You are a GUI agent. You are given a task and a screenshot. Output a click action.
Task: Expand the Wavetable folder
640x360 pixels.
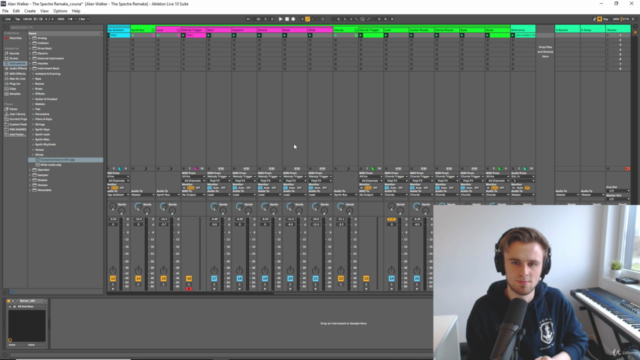[x=30, y=190]
